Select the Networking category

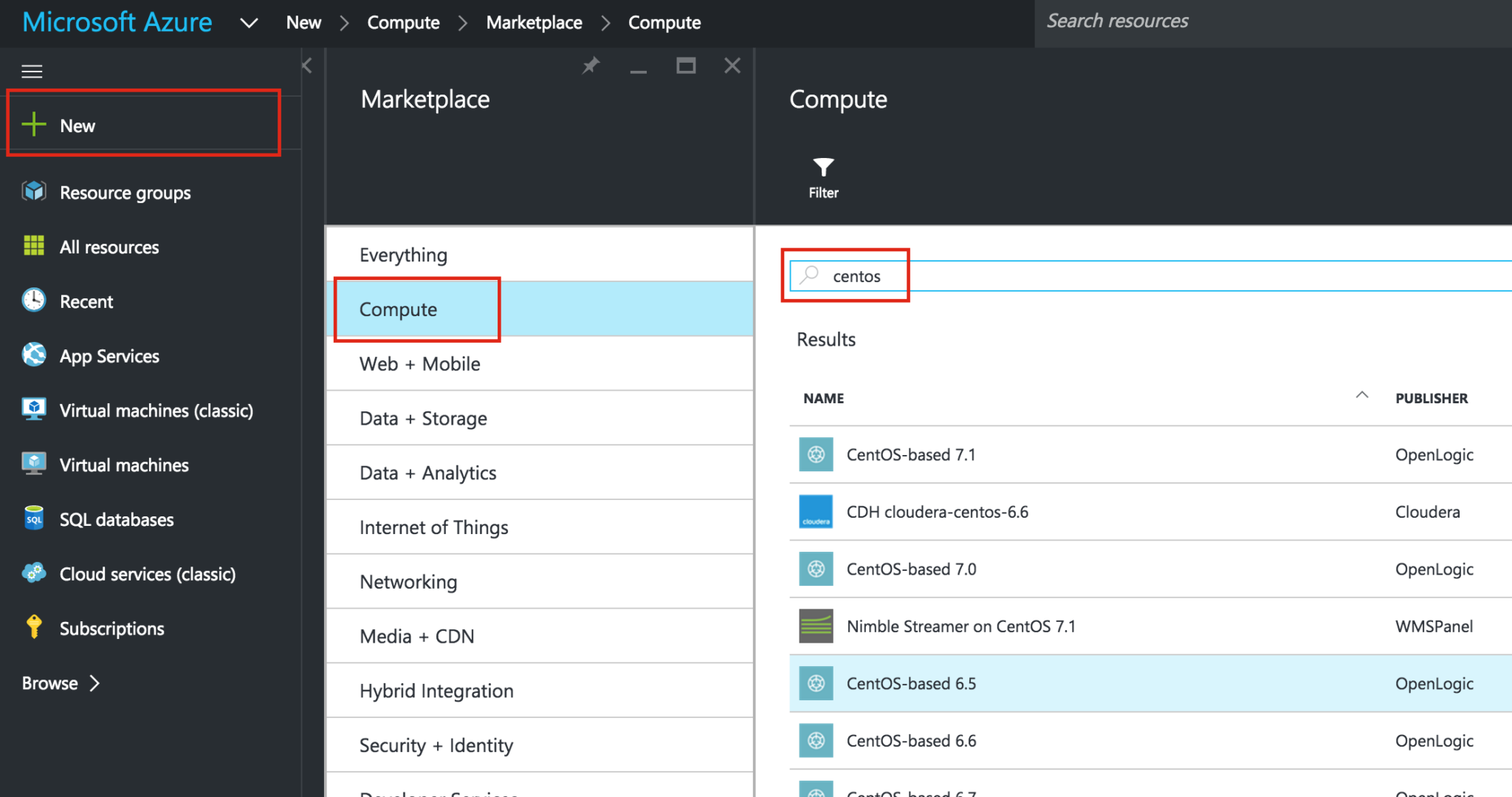click(x=408, y=581)
